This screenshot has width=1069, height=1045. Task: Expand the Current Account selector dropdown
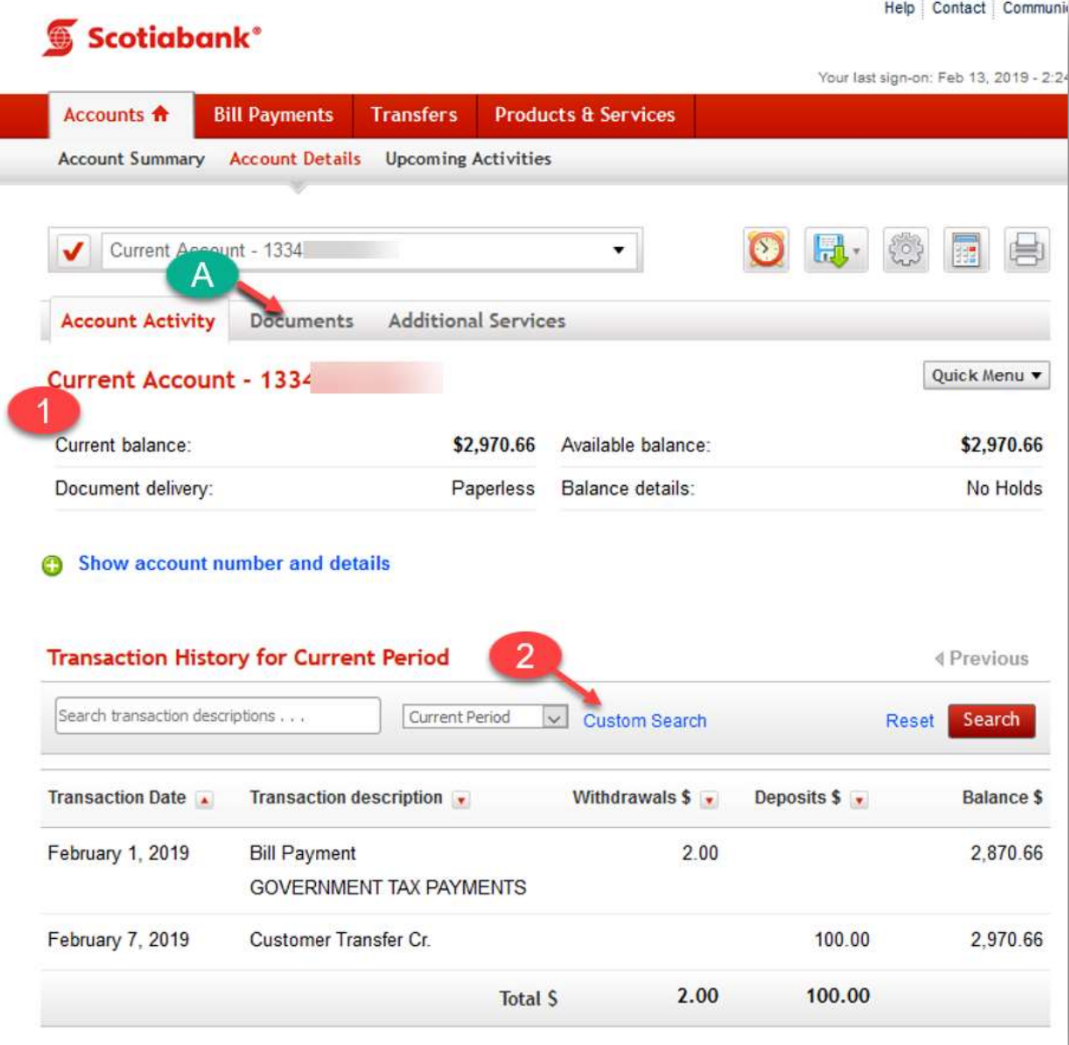[369, 250]
